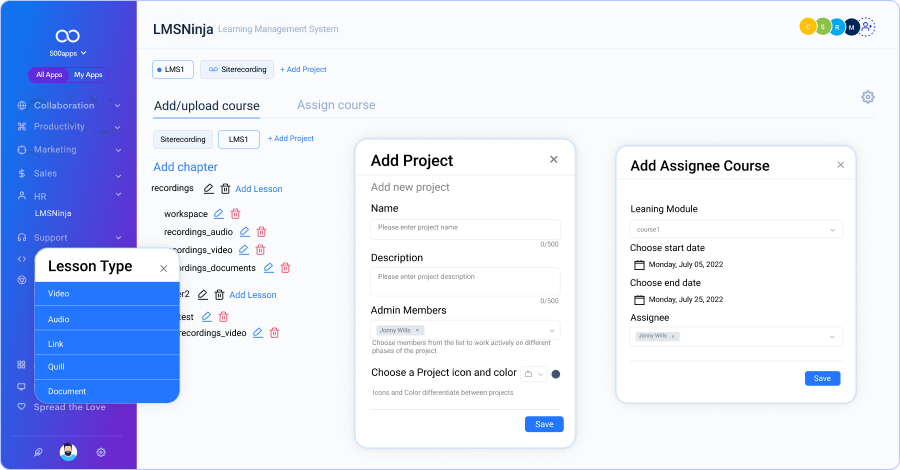
Task: Pick the dark project color swatch
Action: pyautogui.click(x=556, y=374)
